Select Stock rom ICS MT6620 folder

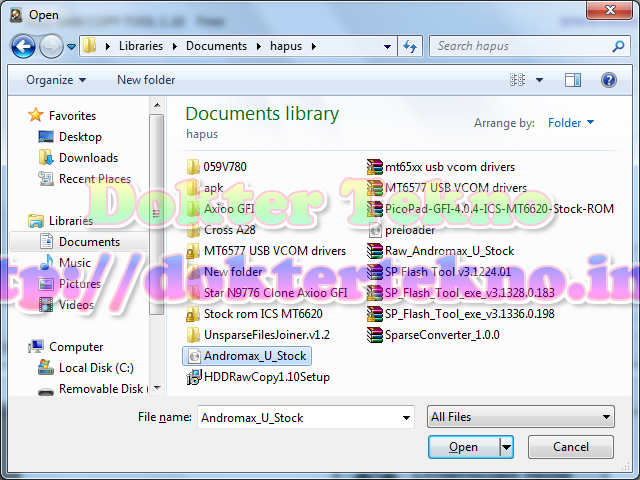255,314
